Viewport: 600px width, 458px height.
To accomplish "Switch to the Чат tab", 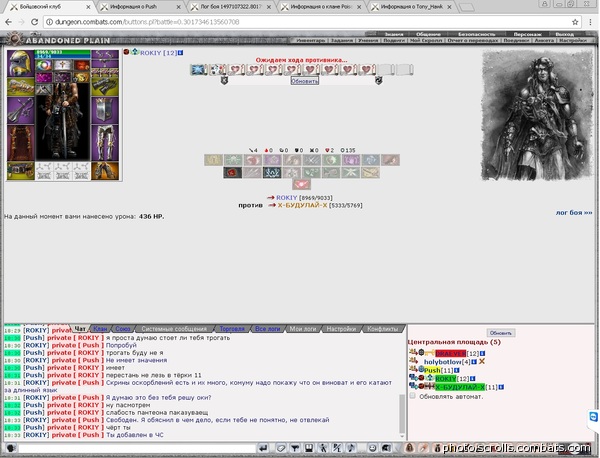I will pos(80,329).
